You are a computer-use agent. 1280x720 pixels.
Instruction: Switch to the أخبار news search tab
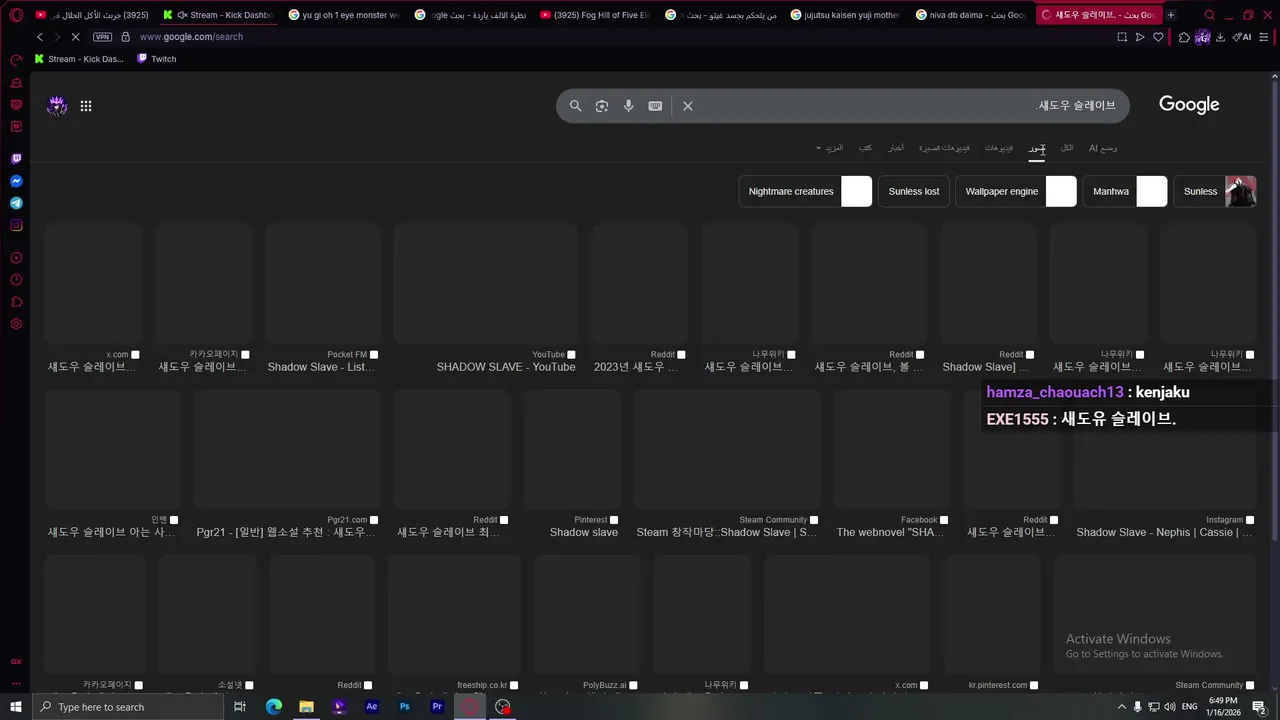point(896,148)
